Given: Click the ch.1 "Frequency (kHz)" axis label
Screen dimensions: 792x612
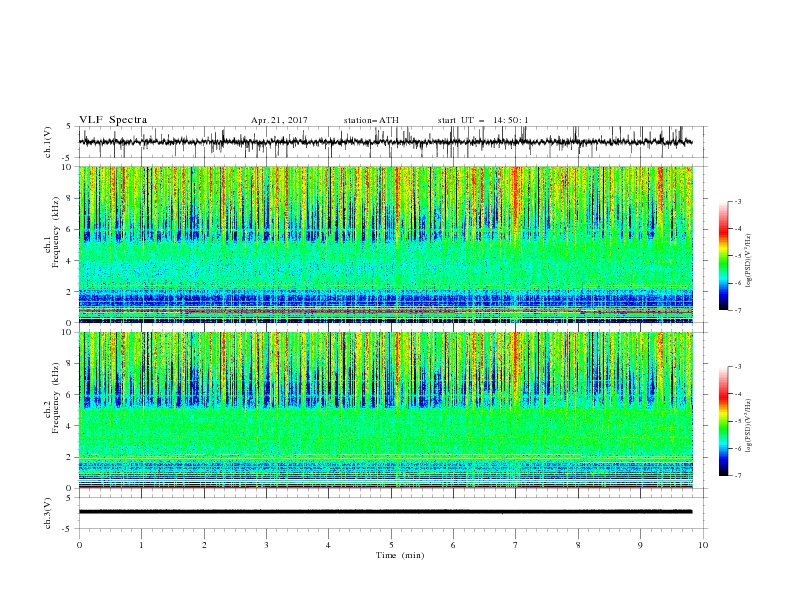Looking at the screenshot, I should (55, 230).
